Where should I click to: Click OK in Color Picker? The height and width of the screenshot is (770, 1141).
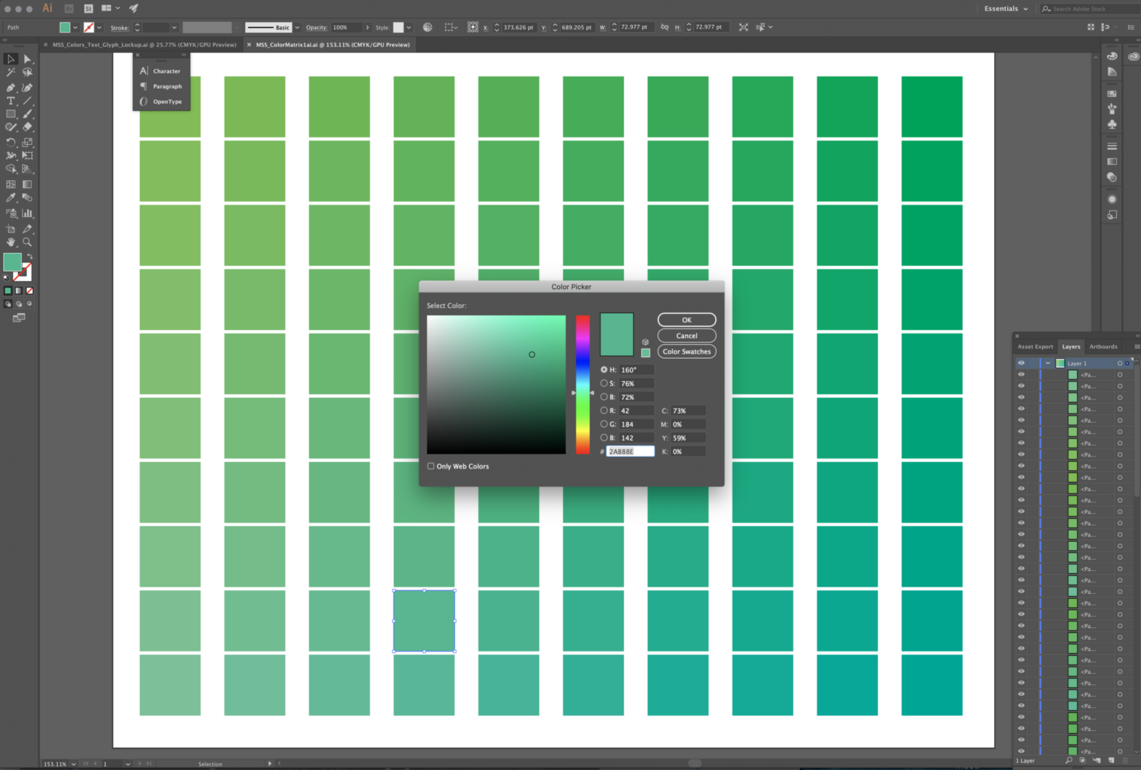pyautogui.click(x=686, y=319)
